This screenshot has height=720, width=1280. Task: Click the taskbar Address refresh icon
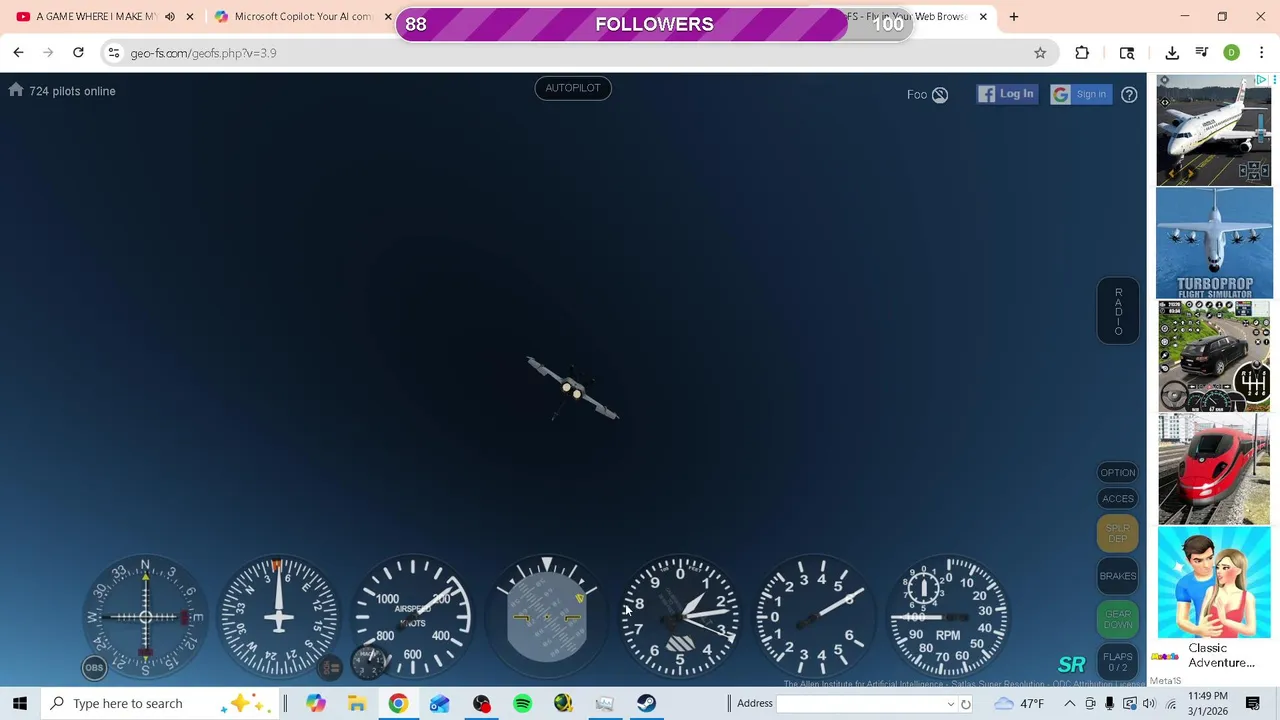click(x=966, y=704)
